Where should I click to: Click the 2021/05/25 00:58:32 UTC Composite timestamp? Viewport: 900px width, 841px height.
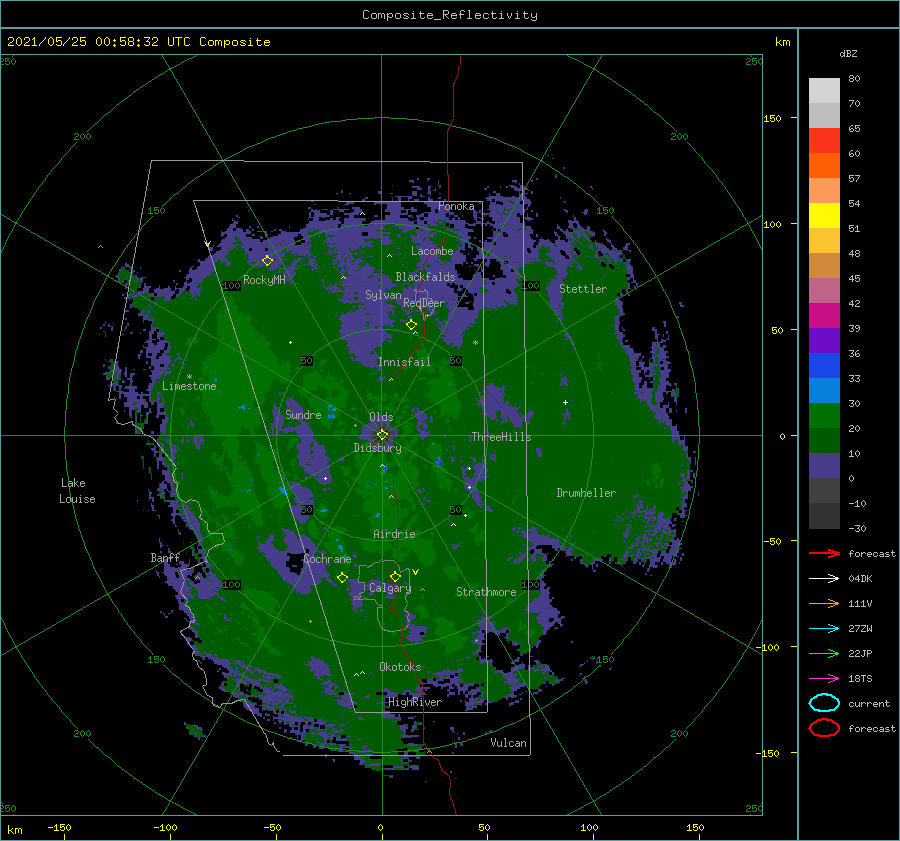coord(138,42)
